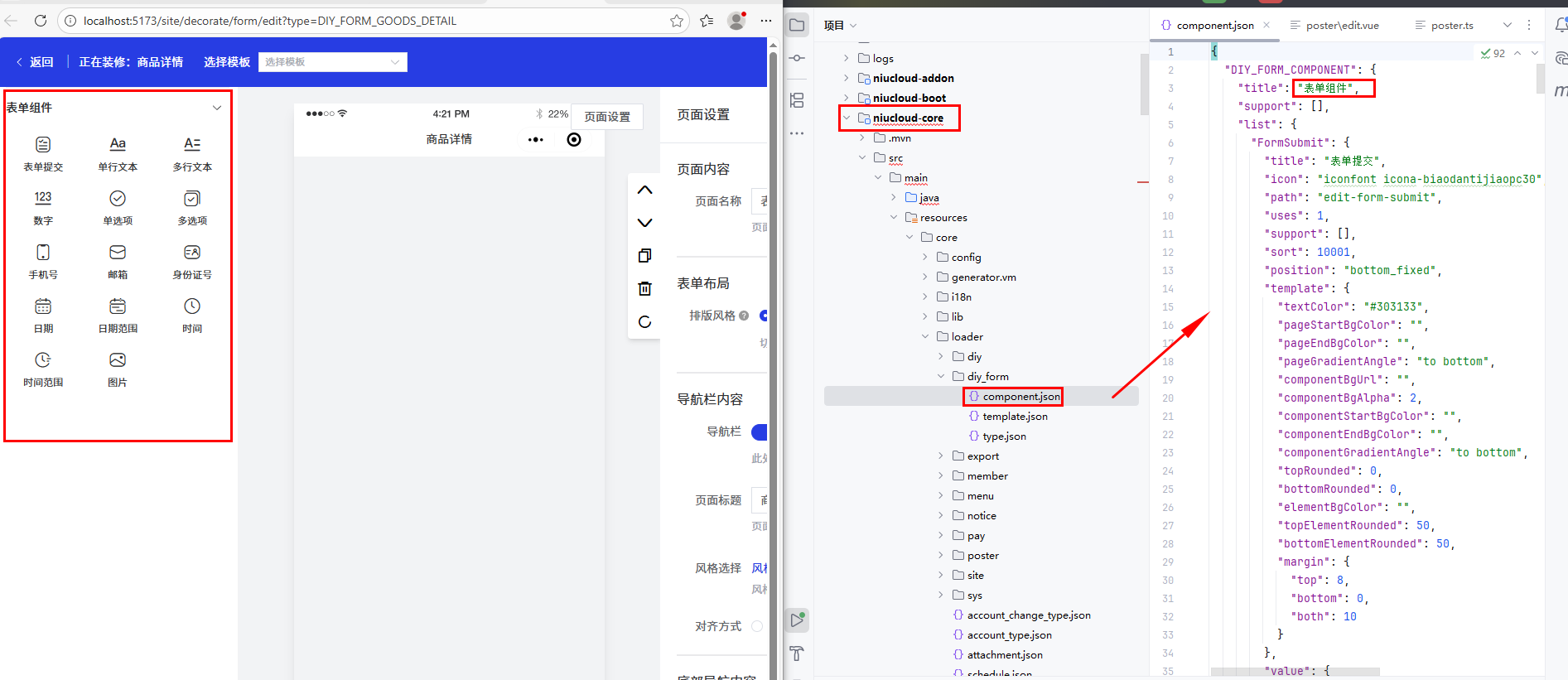
Task: Switch to the poster.ts editor tab
Action: click(x=1451, y=26)
